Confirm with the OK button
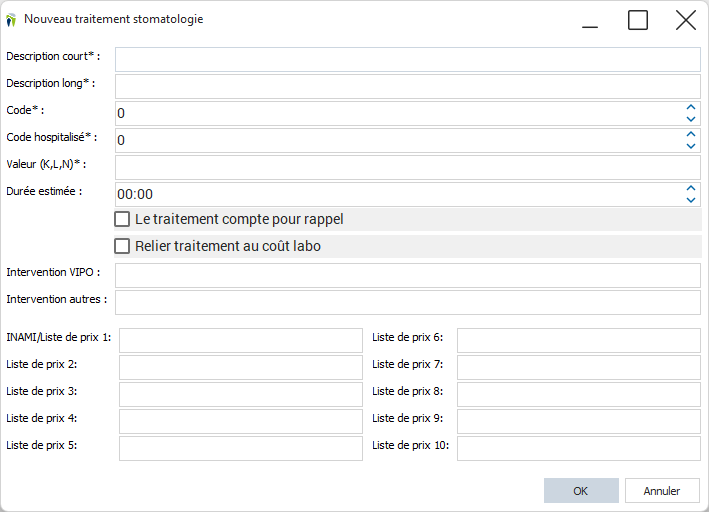Viewport: 709px width, 512px height. (581, 491)
